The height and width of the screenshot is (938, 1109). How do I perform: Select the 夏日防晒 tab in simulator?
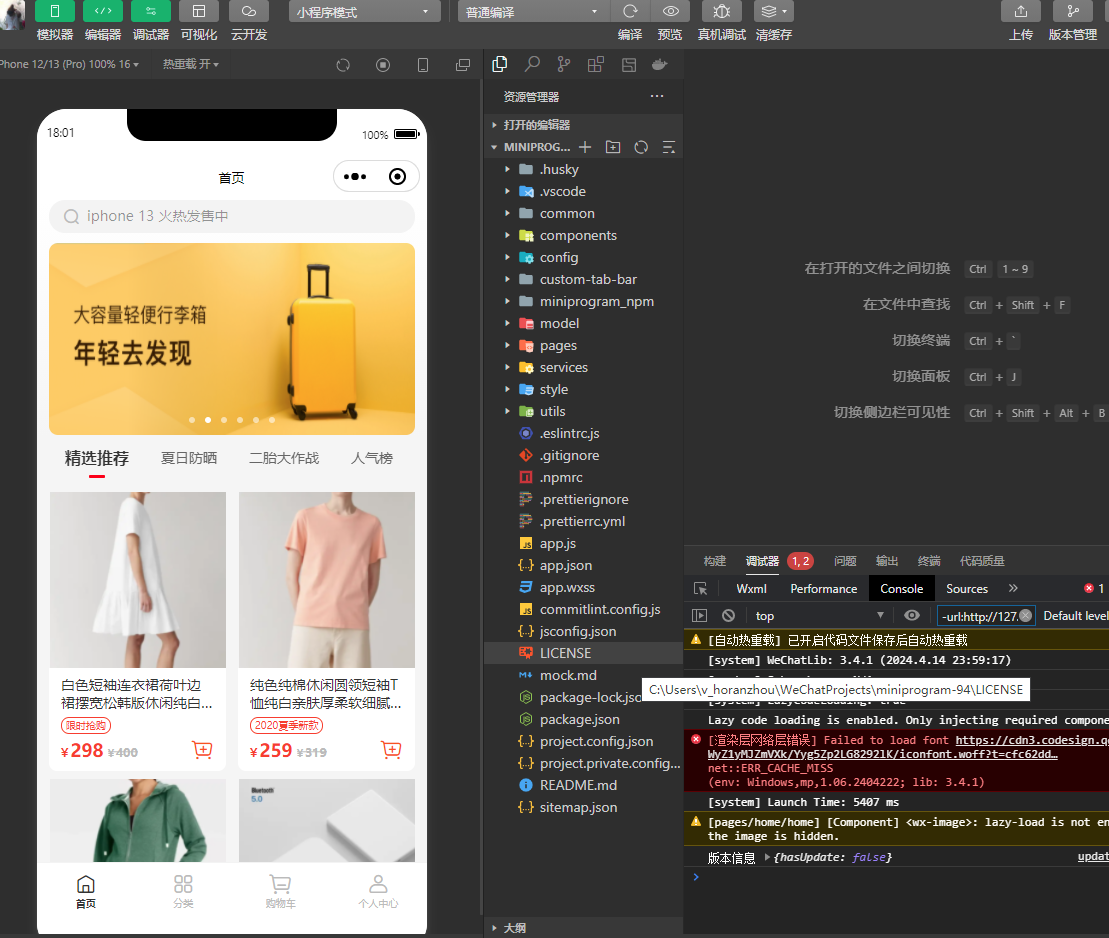[x=189, y=458]
